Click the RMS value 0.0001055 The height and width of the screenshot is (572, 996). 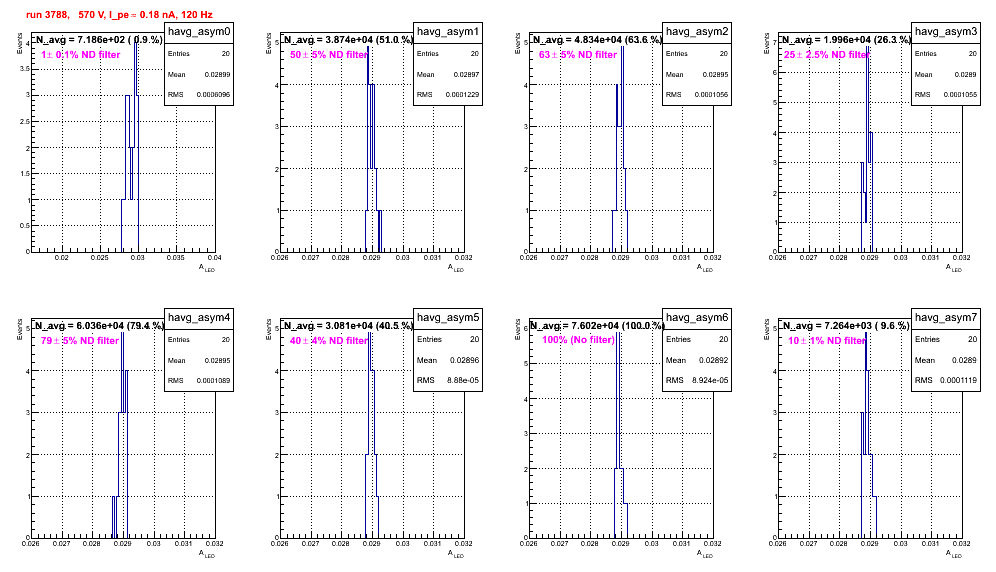pyautogui.click(x=959, y=95)
